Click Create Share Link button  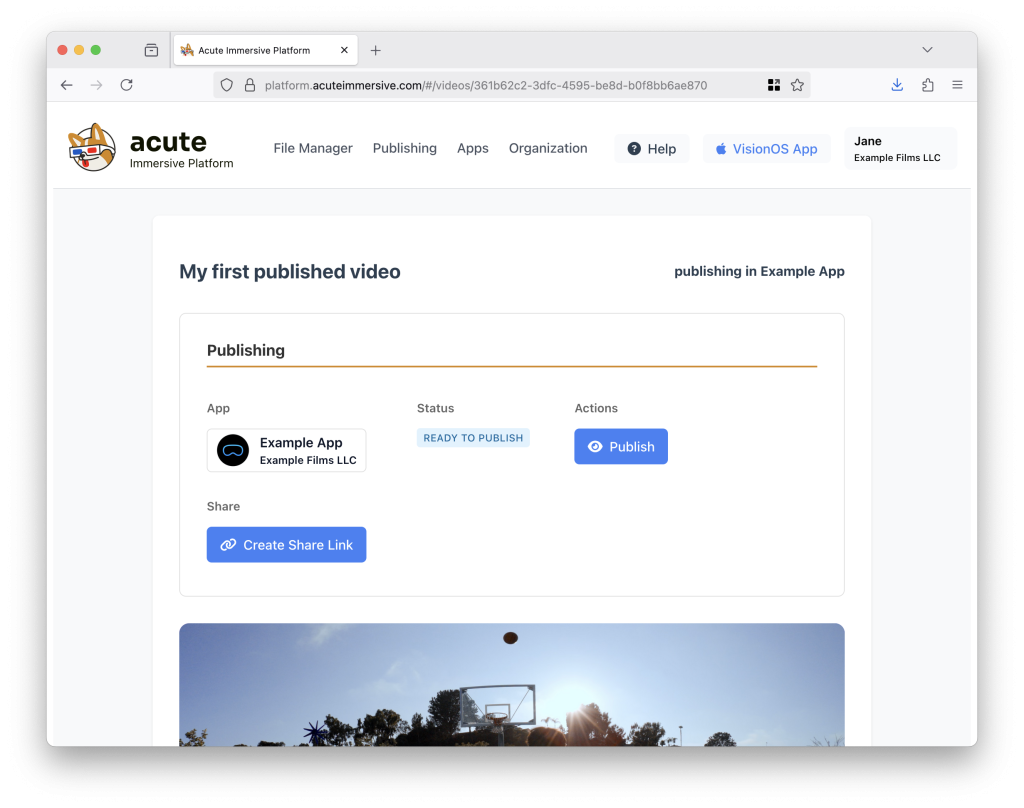(286, 545)
